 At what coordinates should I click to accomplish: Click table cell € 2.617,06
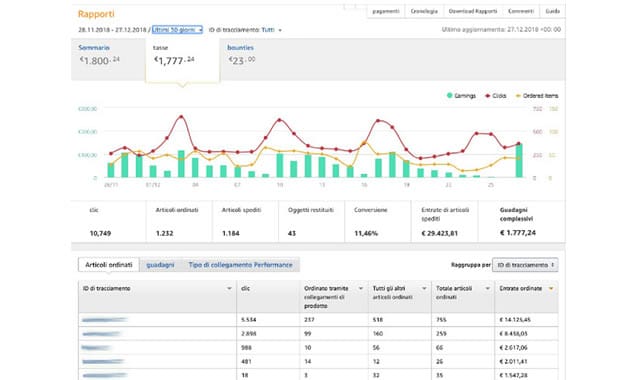pyautogui.click(x=513, y=348)
